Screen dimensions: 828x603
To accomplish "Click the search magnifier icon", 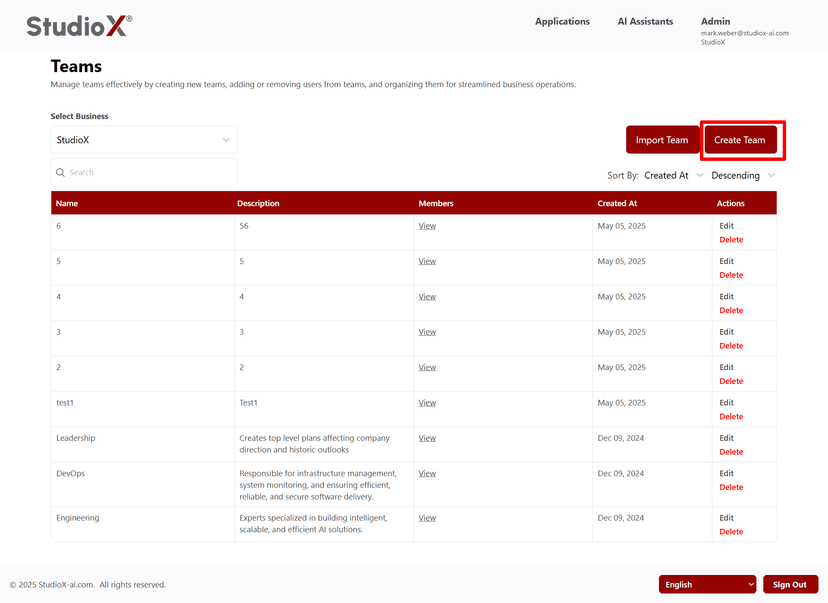I will click(62, 172).
